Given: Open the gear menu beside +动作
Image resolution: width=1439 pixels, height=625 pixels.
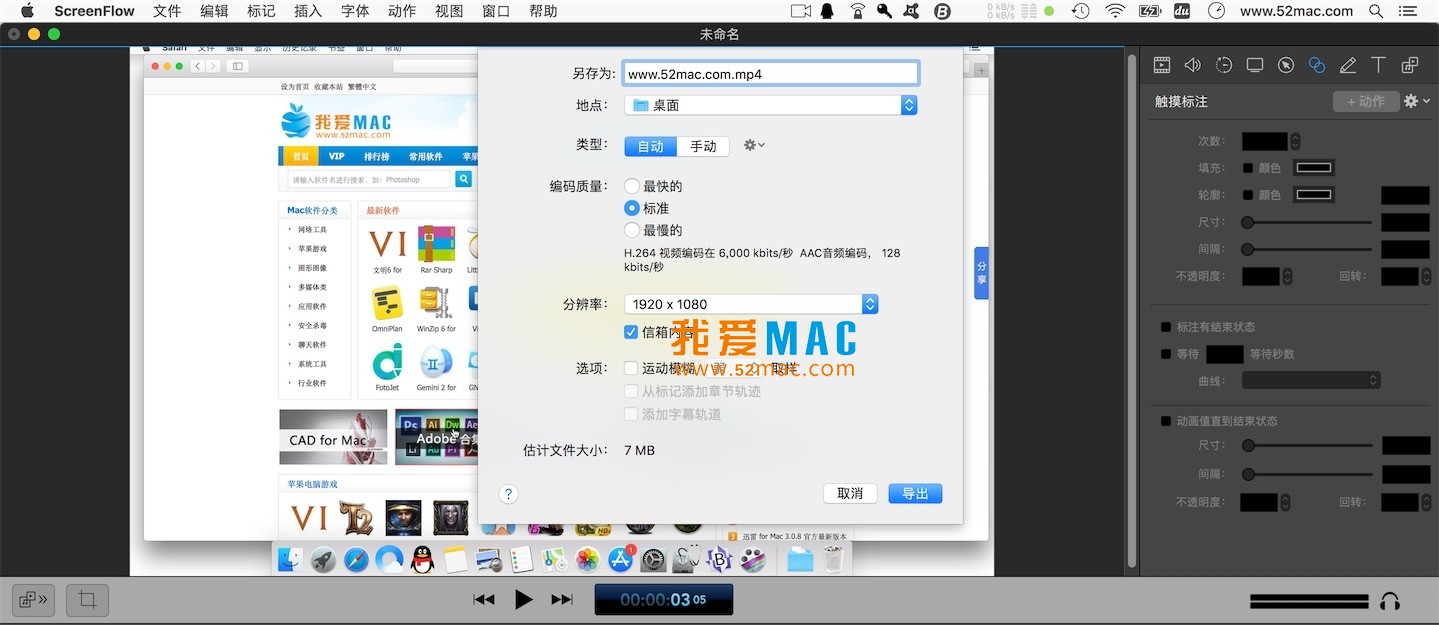Looking at the screenshot, I should click(x=1417, y=101).
